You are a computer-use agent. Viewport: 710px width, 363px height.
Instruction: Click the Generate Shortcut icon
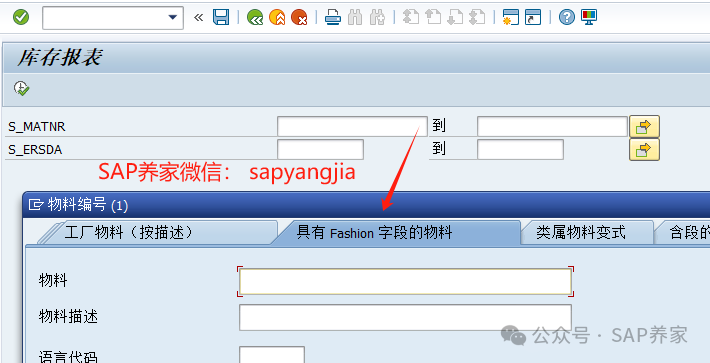[x=533, y=18]
